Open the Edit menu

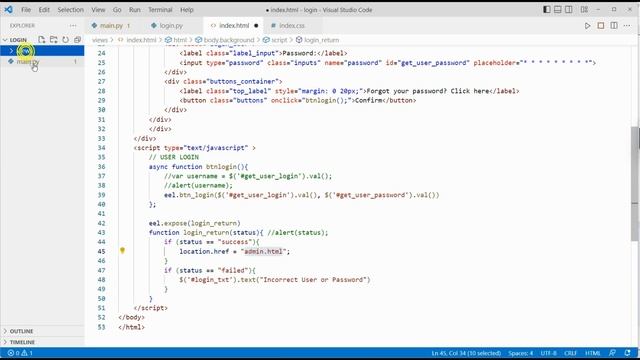(44, 9)
